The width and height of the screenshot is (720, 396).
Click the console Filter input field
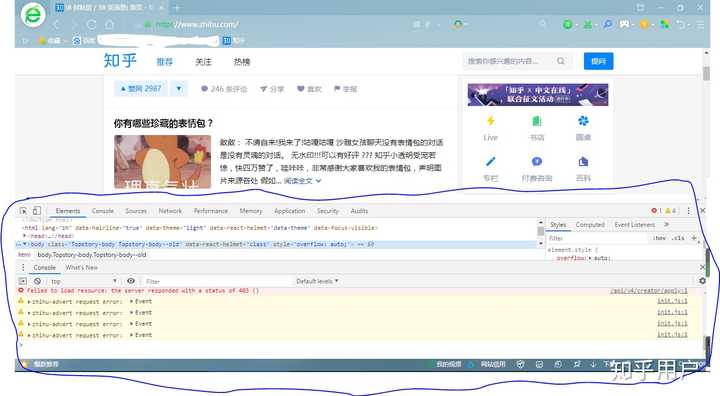click(x=216, y=281)
